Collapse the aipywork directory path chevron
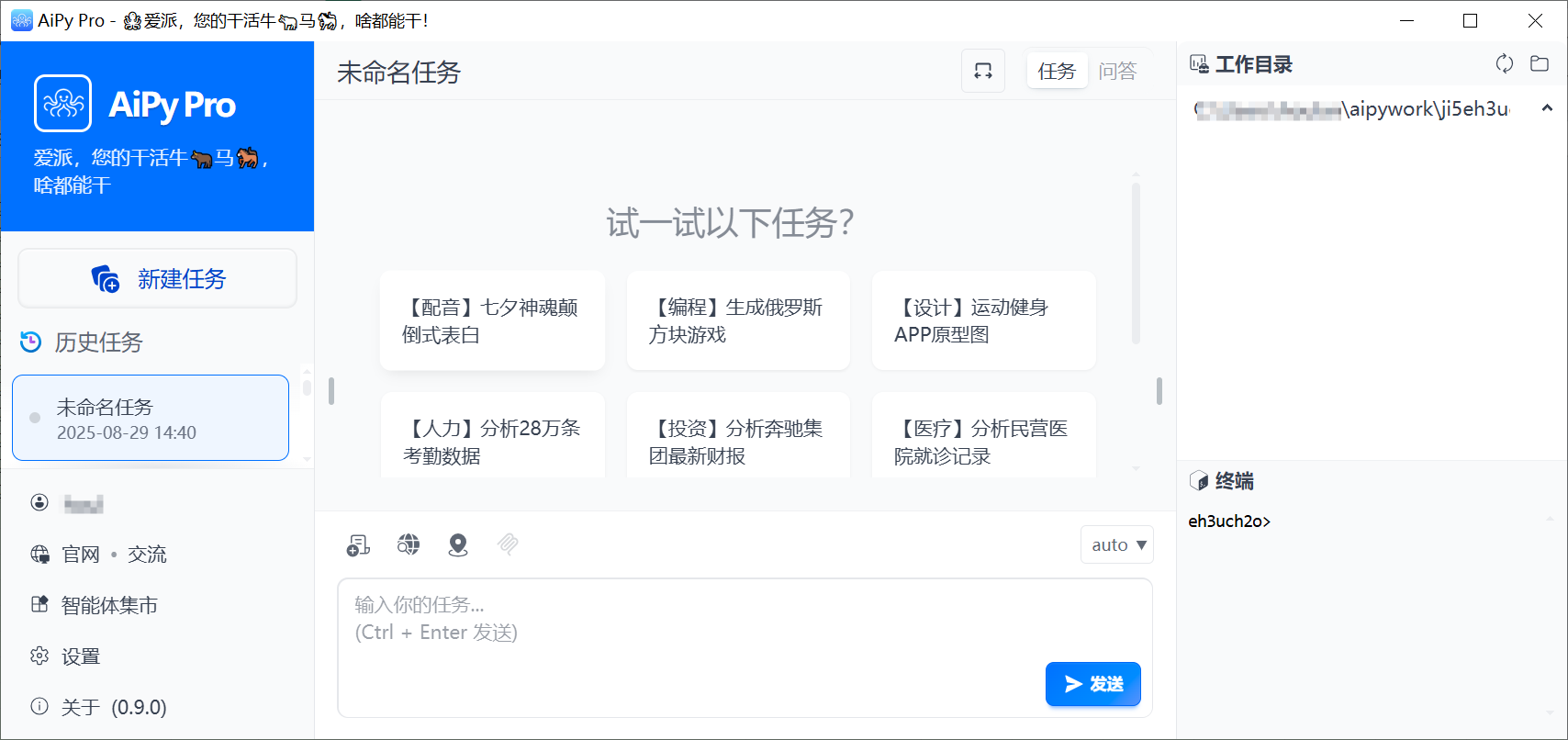Screen dimensions: 1568x740 1547,108
